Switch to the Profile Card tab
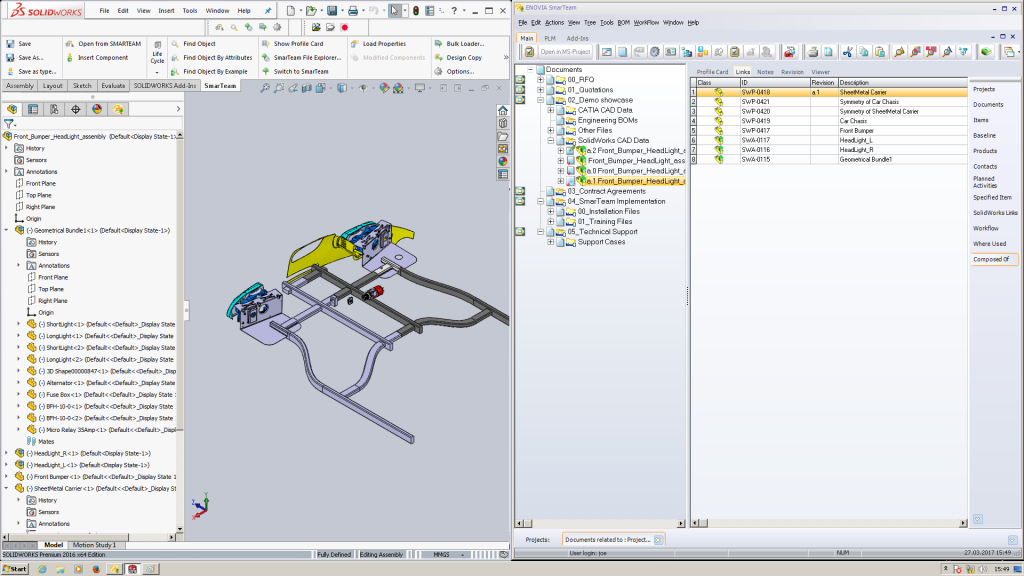This screenshot has width=1024, height=576. (x=712, y=72)
